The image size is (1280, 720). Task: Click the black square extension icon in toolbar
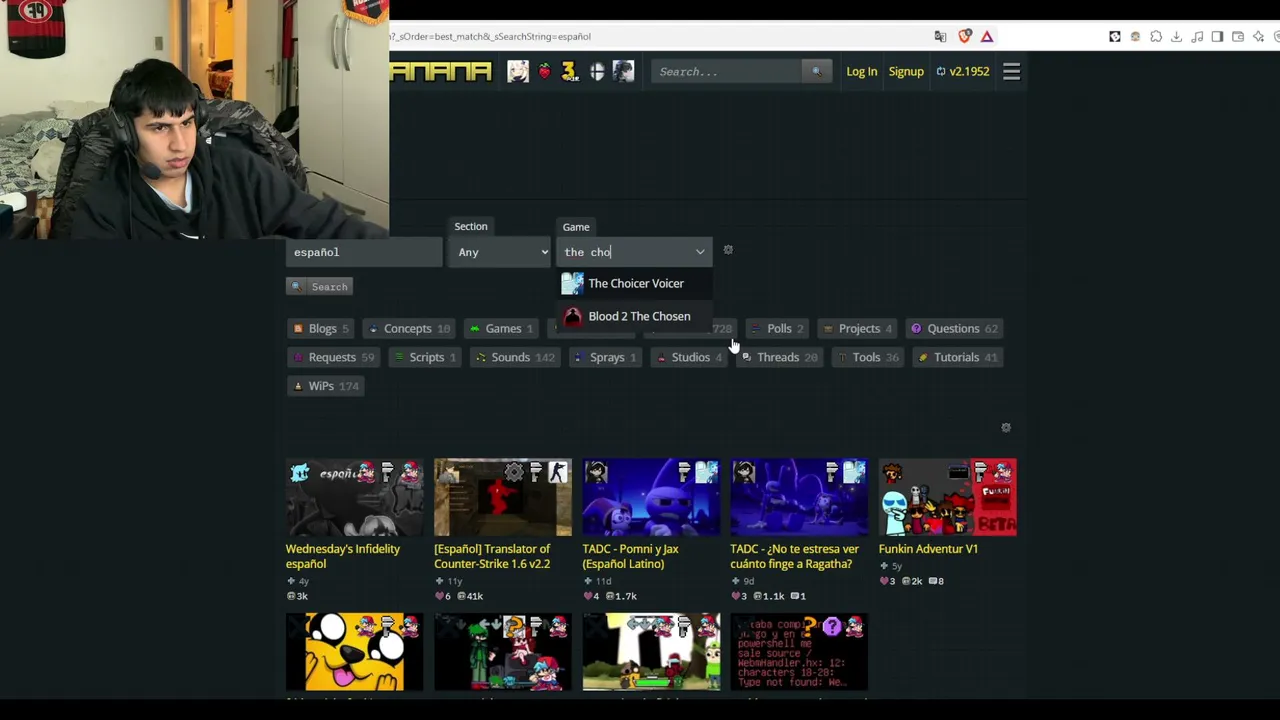click(1115, 37)
